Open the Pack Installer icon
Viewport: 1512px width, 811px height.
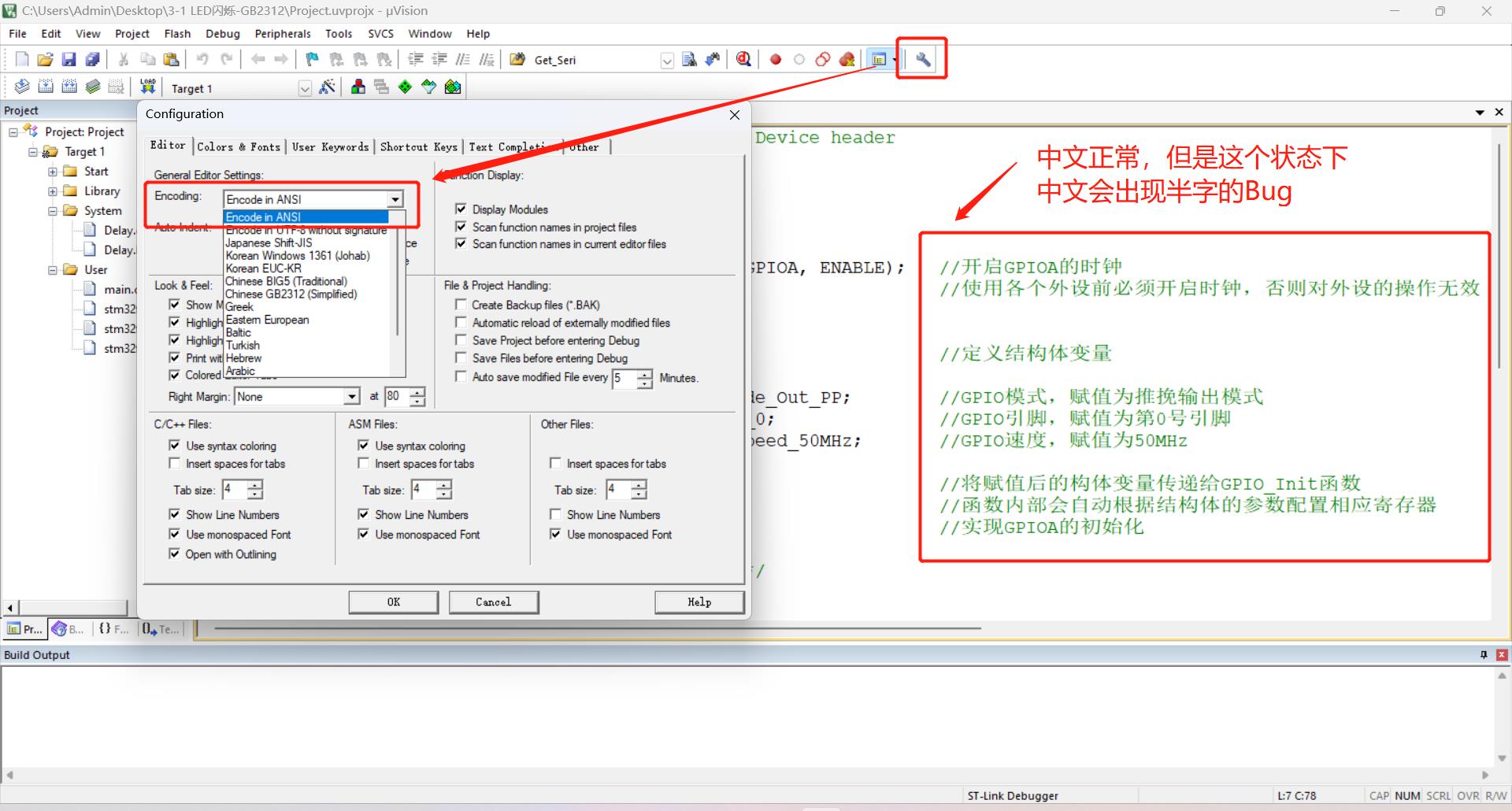(453, 87)
